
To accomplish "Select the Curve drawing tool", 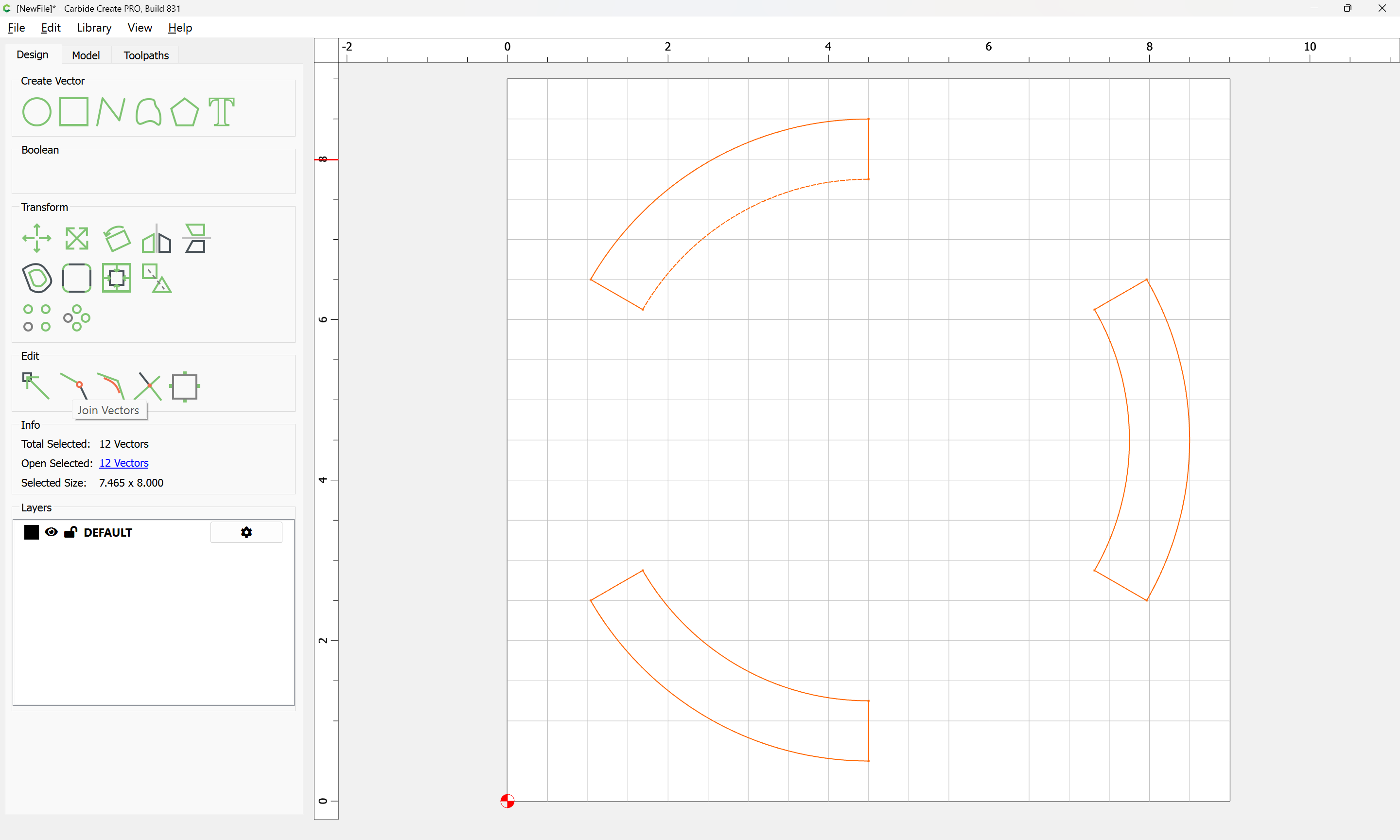I will pos(148,111).
